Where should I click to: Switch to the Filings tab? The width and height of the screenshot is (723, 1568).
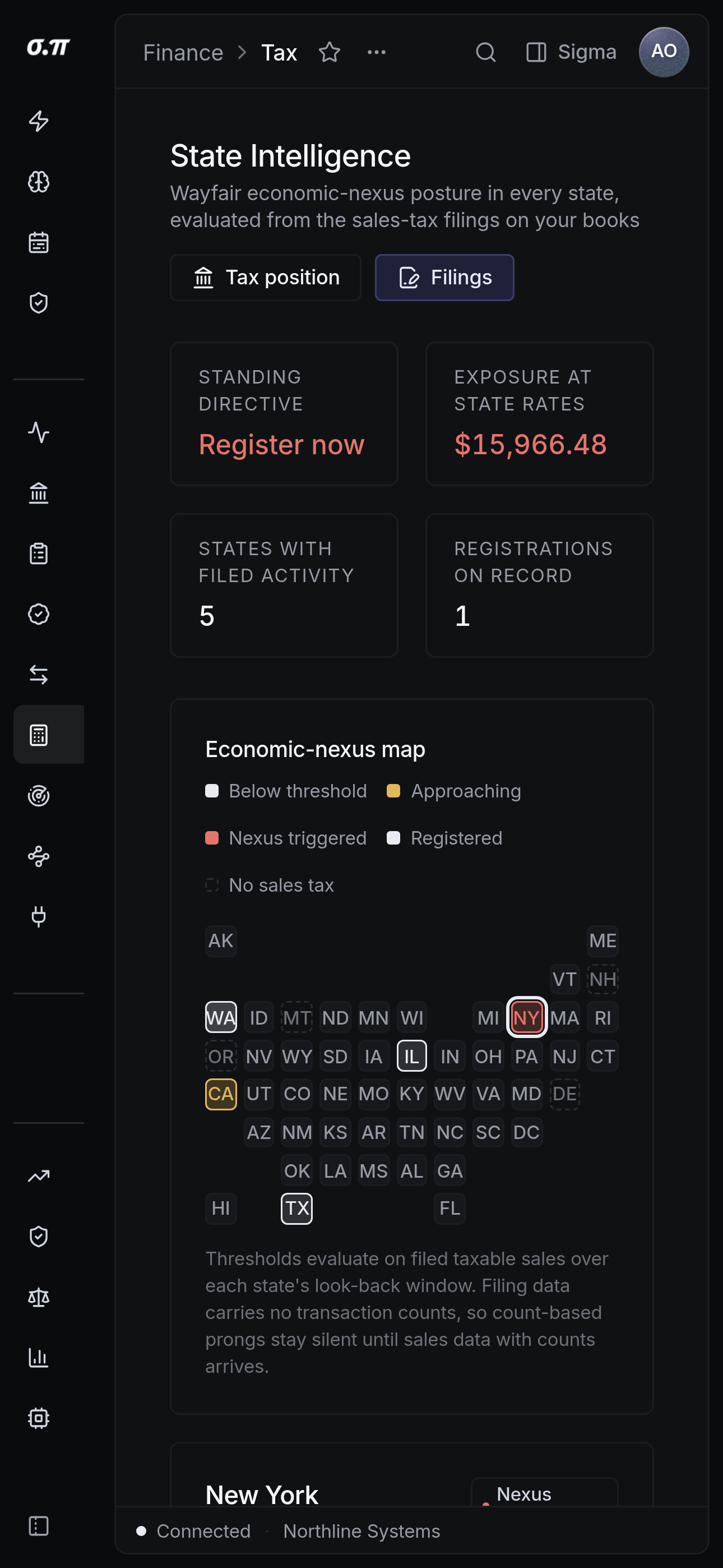444,278
